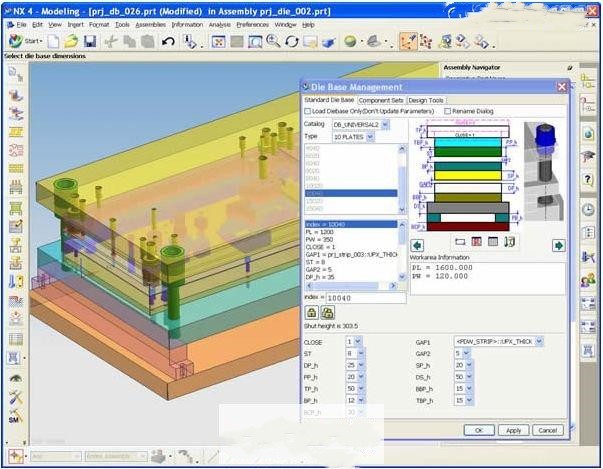Image resolution: width=603 pixels, height=469 pixels.
Task: Click the index input field showing 10040
Action: click(x=366, y=298)
